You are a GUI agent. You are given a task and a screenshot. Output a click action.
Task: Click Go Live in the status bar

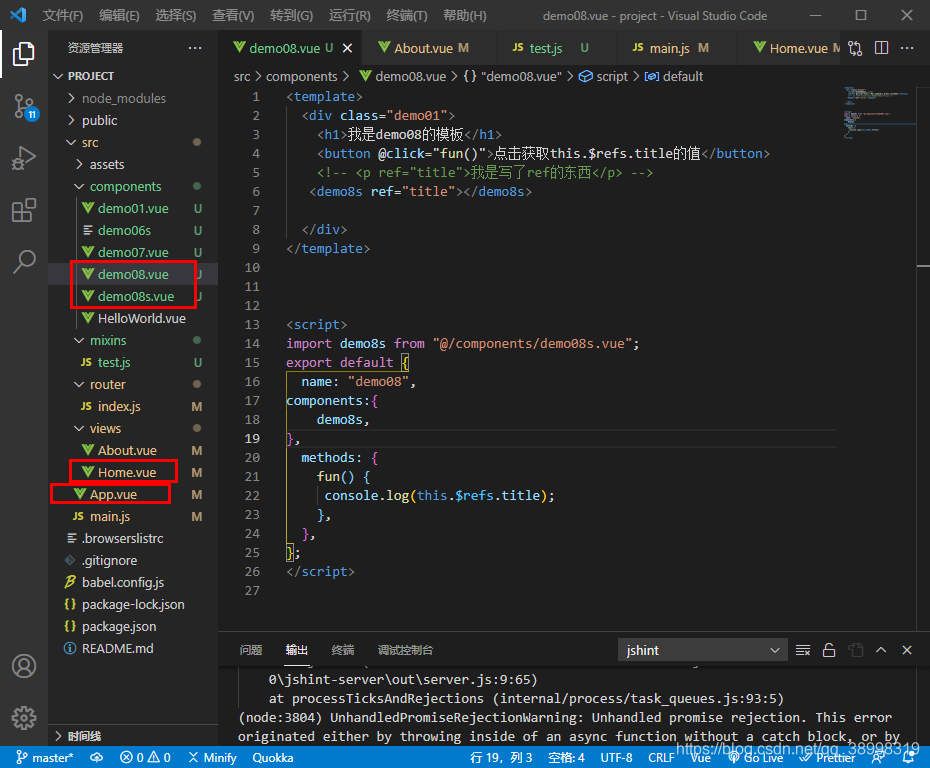click(x=756, y=758)
